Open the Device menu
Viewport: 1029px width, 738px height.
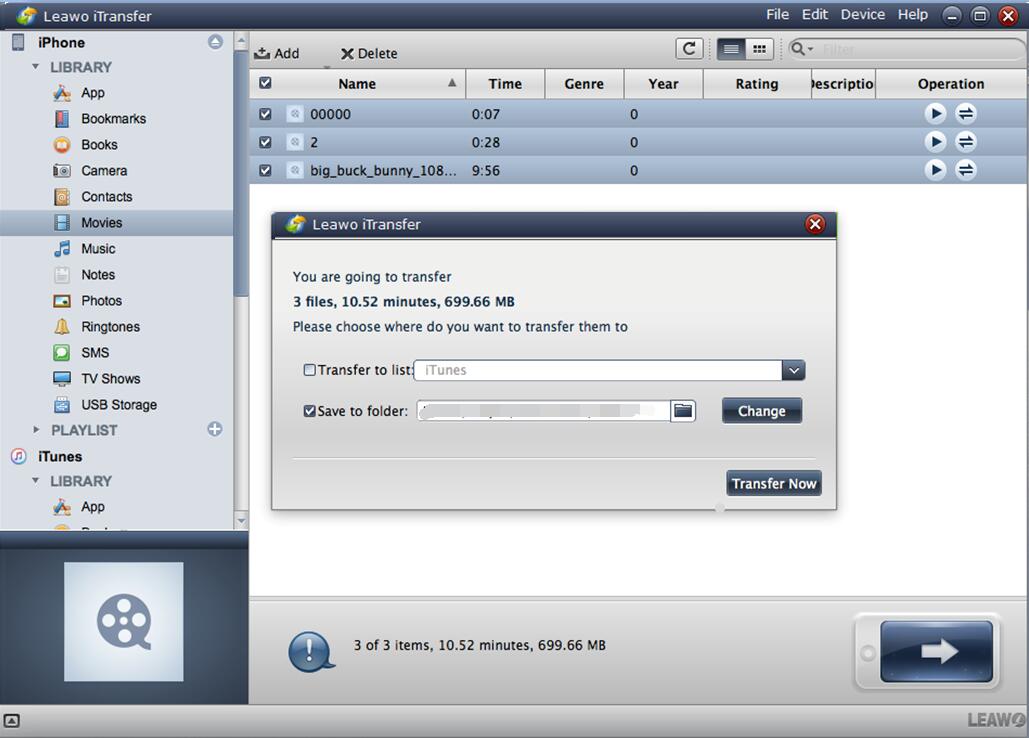(863, 14)
